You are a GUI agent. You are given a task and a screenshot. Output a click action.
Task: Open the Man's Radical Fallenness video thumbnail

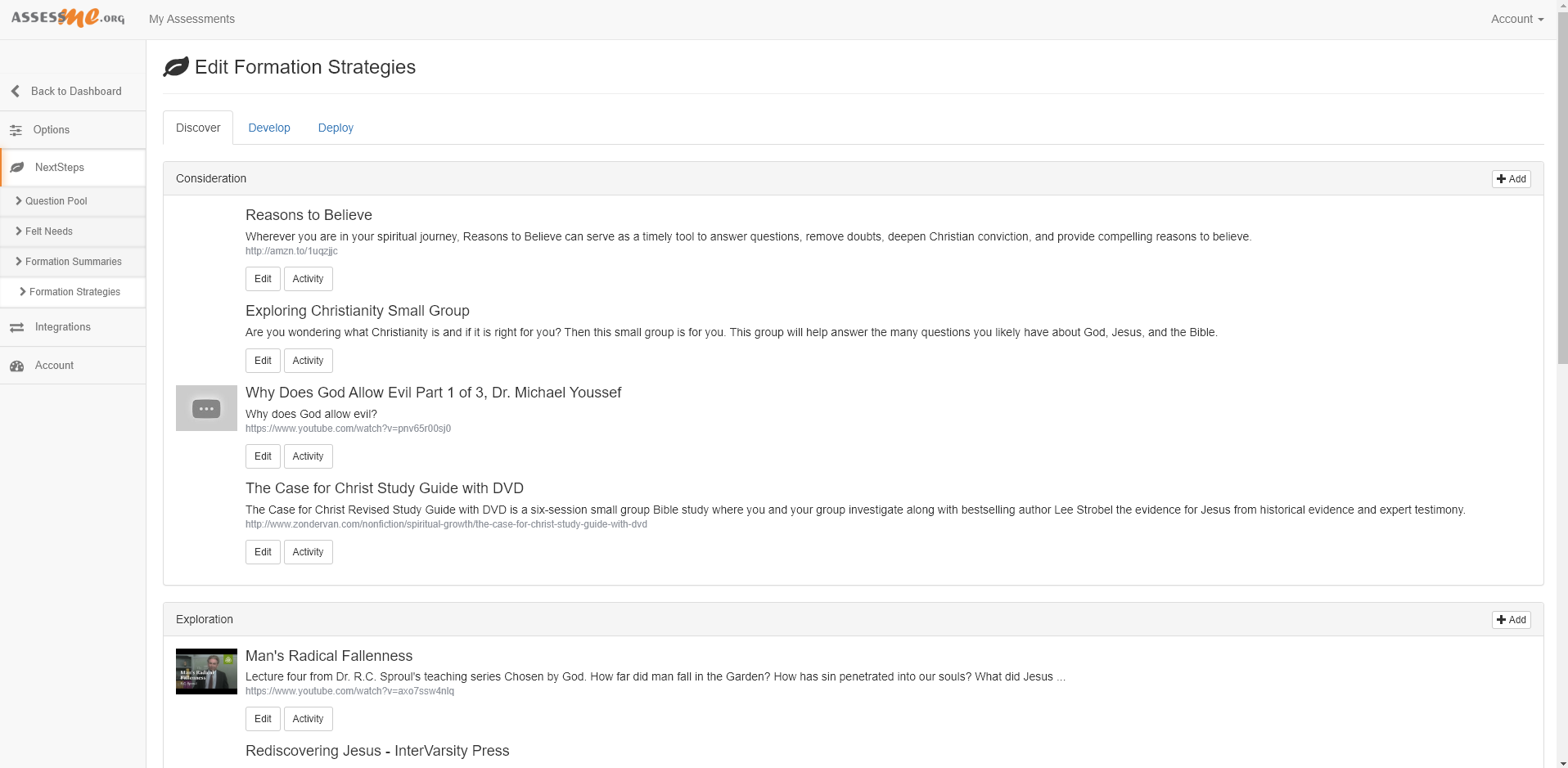(x=206, y=671)
